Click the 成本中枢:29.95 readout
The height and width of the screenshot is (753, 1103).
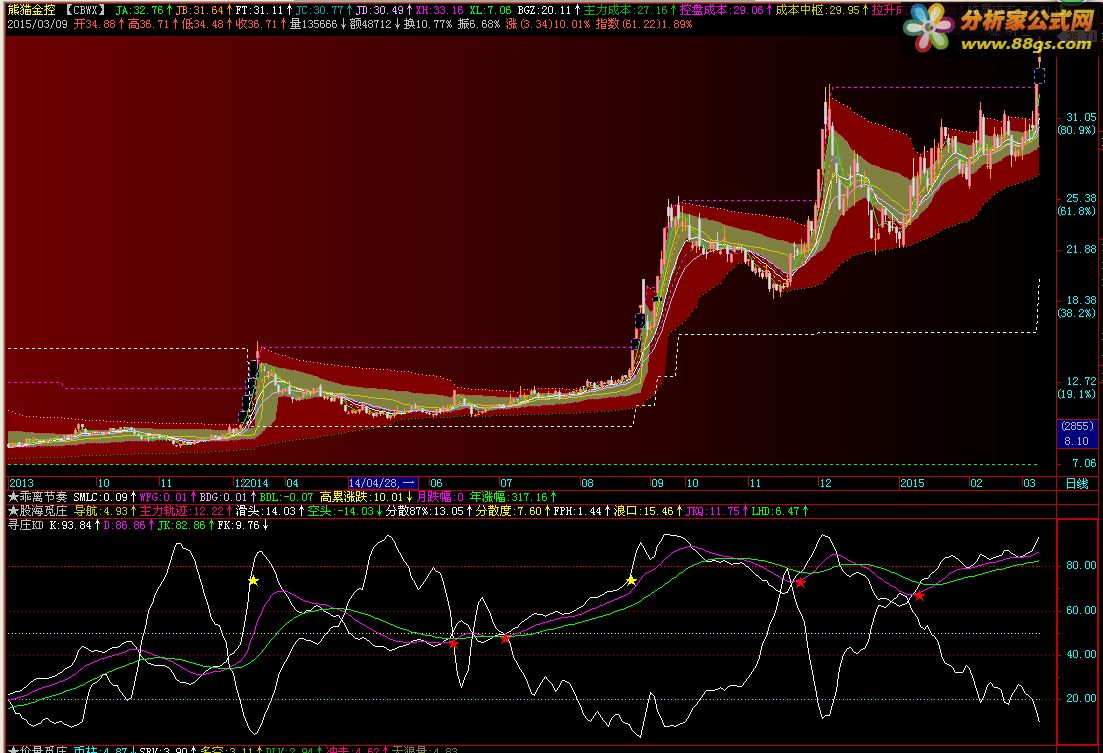point(817,10)
